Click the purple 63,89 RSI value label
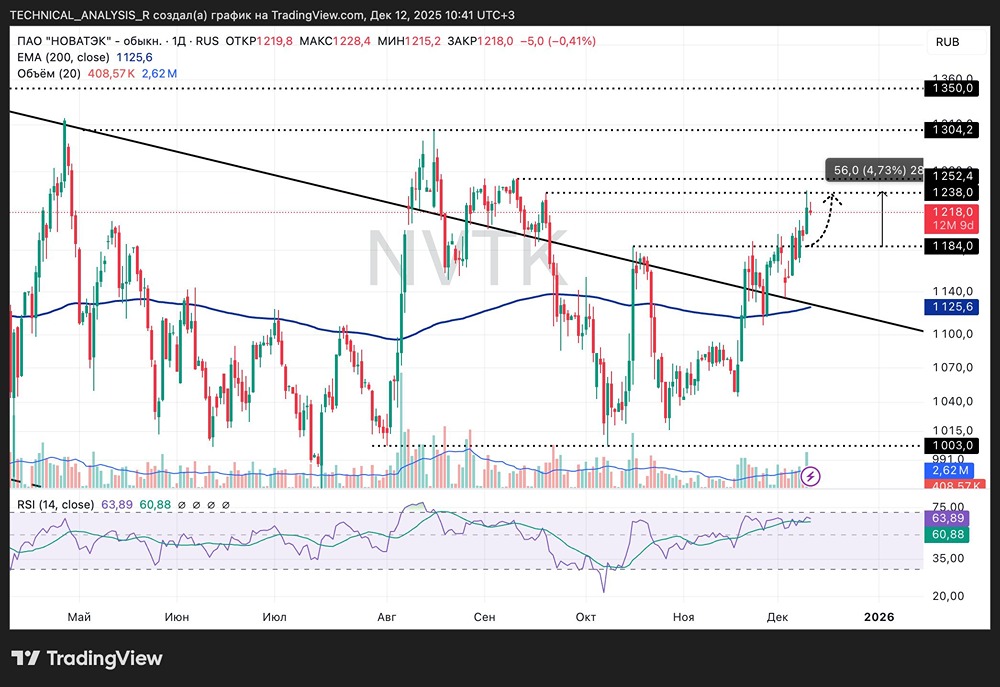 coord(948,517)
